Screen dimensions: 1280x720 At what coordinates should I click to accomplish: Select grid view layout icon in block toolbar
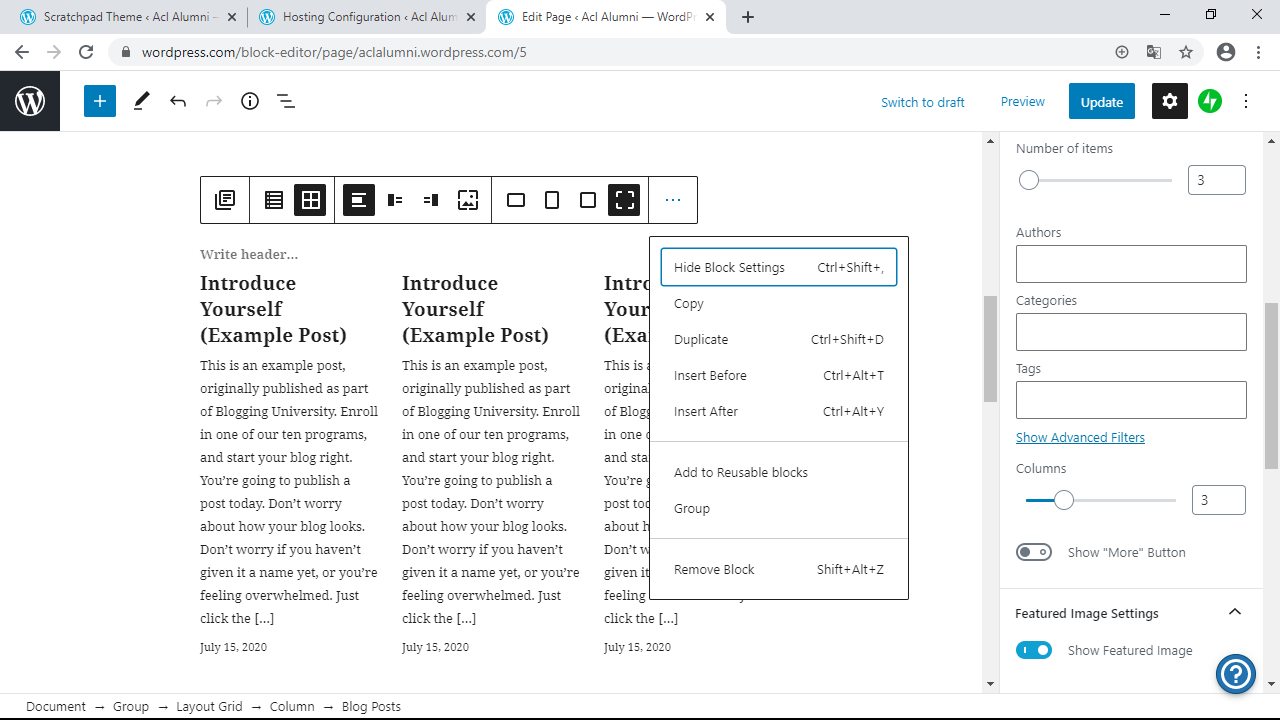pyautogui.click(x=310, y=200)
